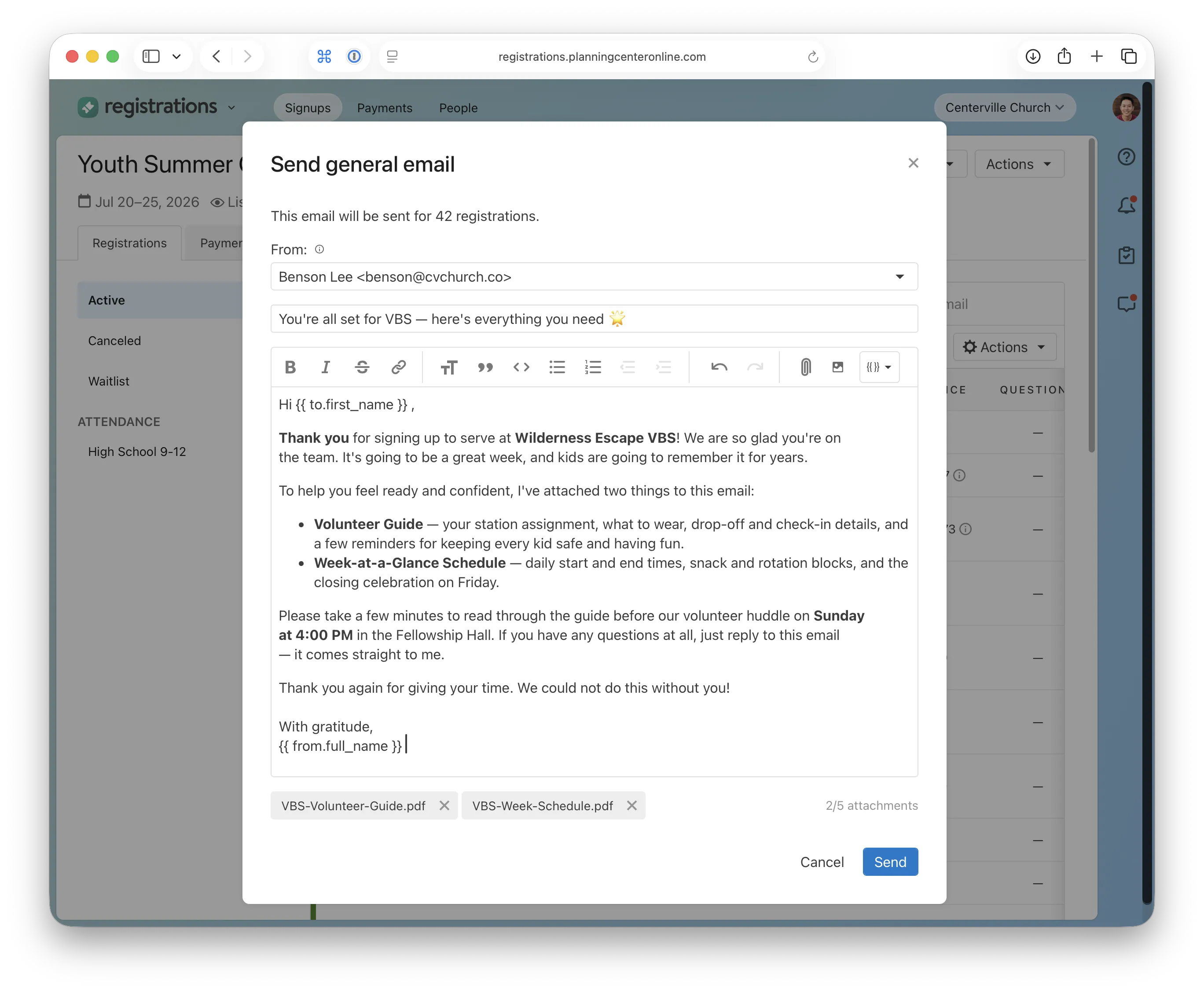The width and height of the screenshot is (1204, 992).
Task: Select the Active registrations filter
Action: 160,300
